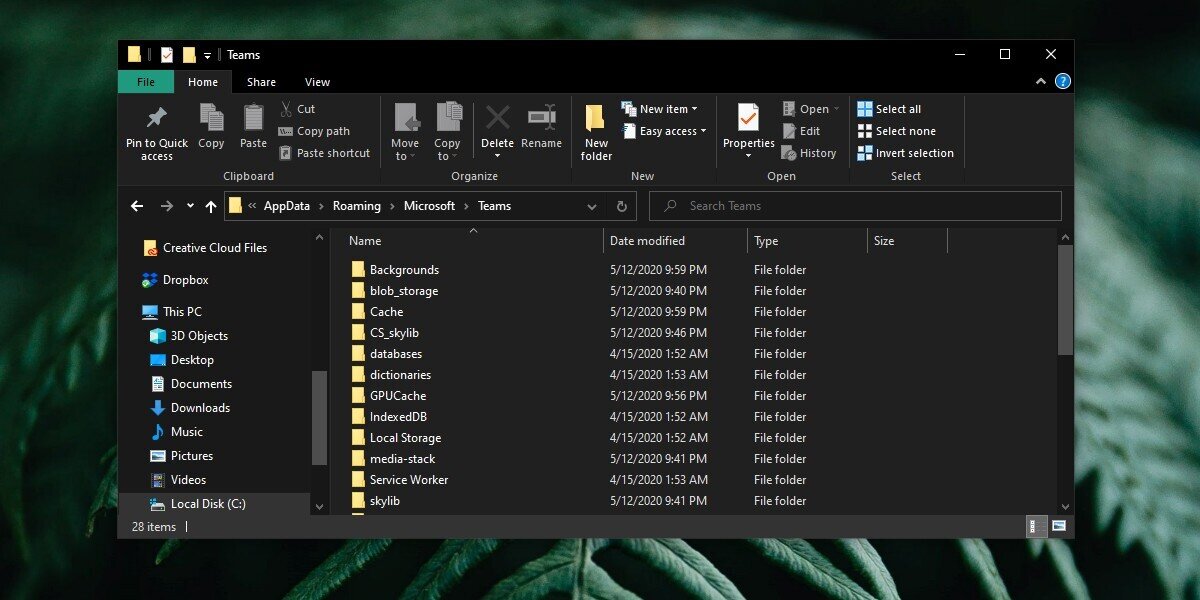
Task: Navigate to Roaming in the breadcrumb path
Action: tap(357, 206)
